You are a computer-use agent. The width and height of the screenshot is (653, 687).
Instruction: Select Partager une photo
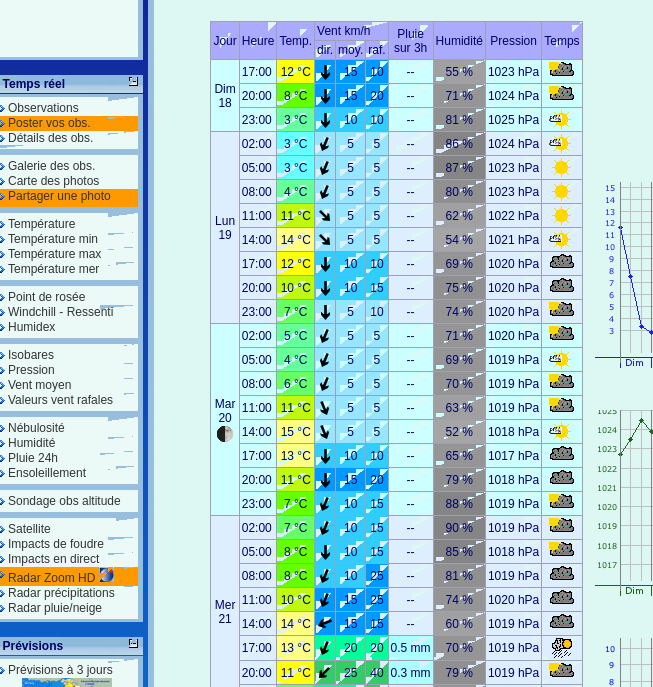59,196
